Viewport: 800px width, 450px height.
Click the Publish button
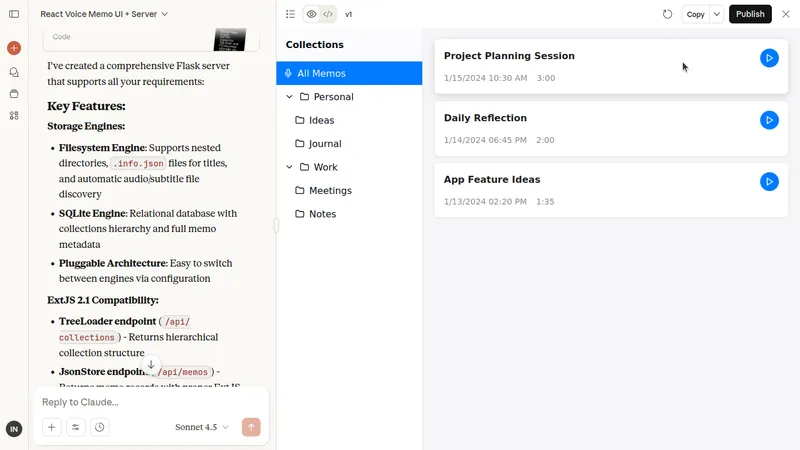click(x=750, y=14)
